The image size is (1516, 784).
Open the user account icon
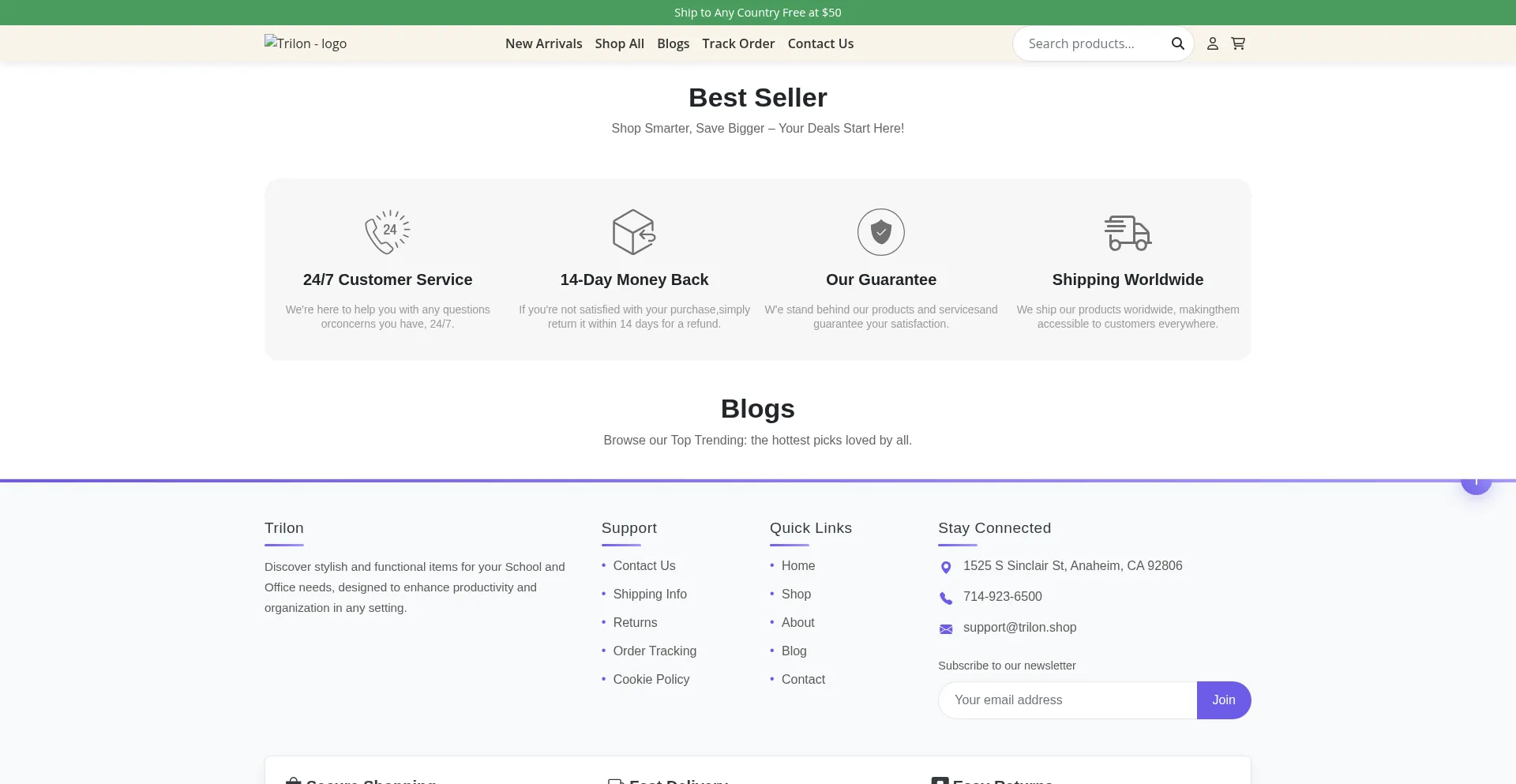point(1213,43)
